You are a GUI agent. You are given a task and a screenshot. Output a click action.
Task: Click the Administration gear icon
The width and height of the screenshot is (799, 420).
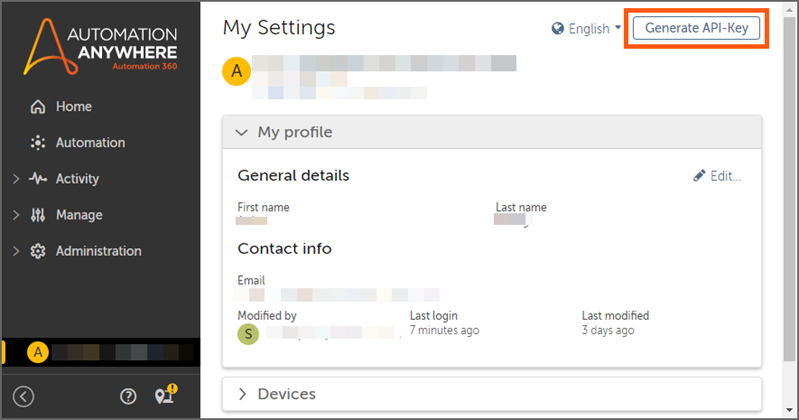click(x=38, y=251)
